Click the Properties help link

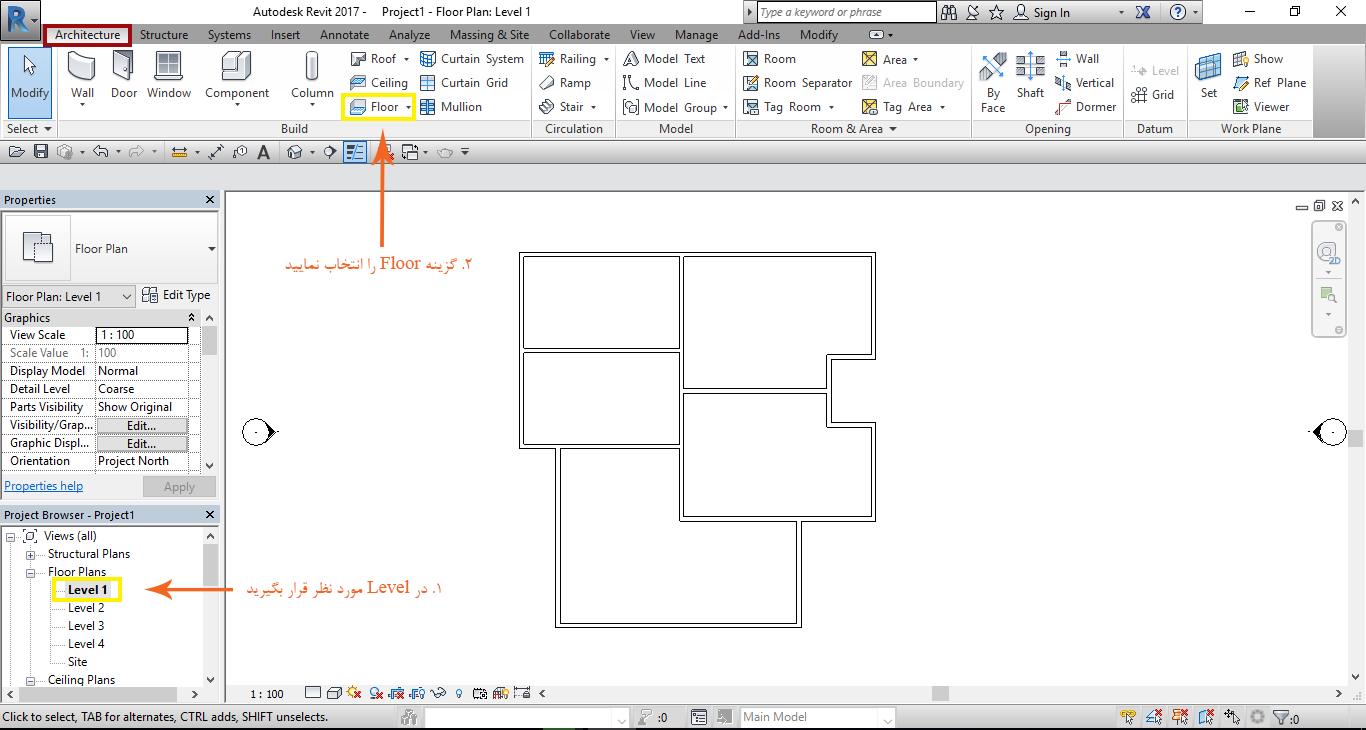point(44,486)
